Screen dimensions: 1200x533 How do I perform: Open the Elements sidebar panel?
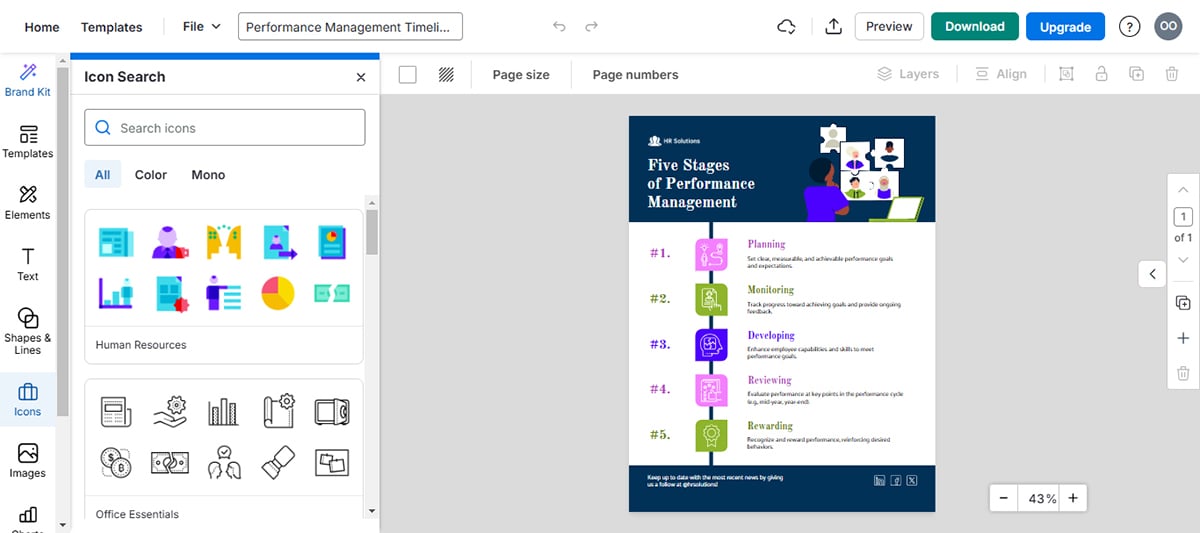[x=28, y=201]
